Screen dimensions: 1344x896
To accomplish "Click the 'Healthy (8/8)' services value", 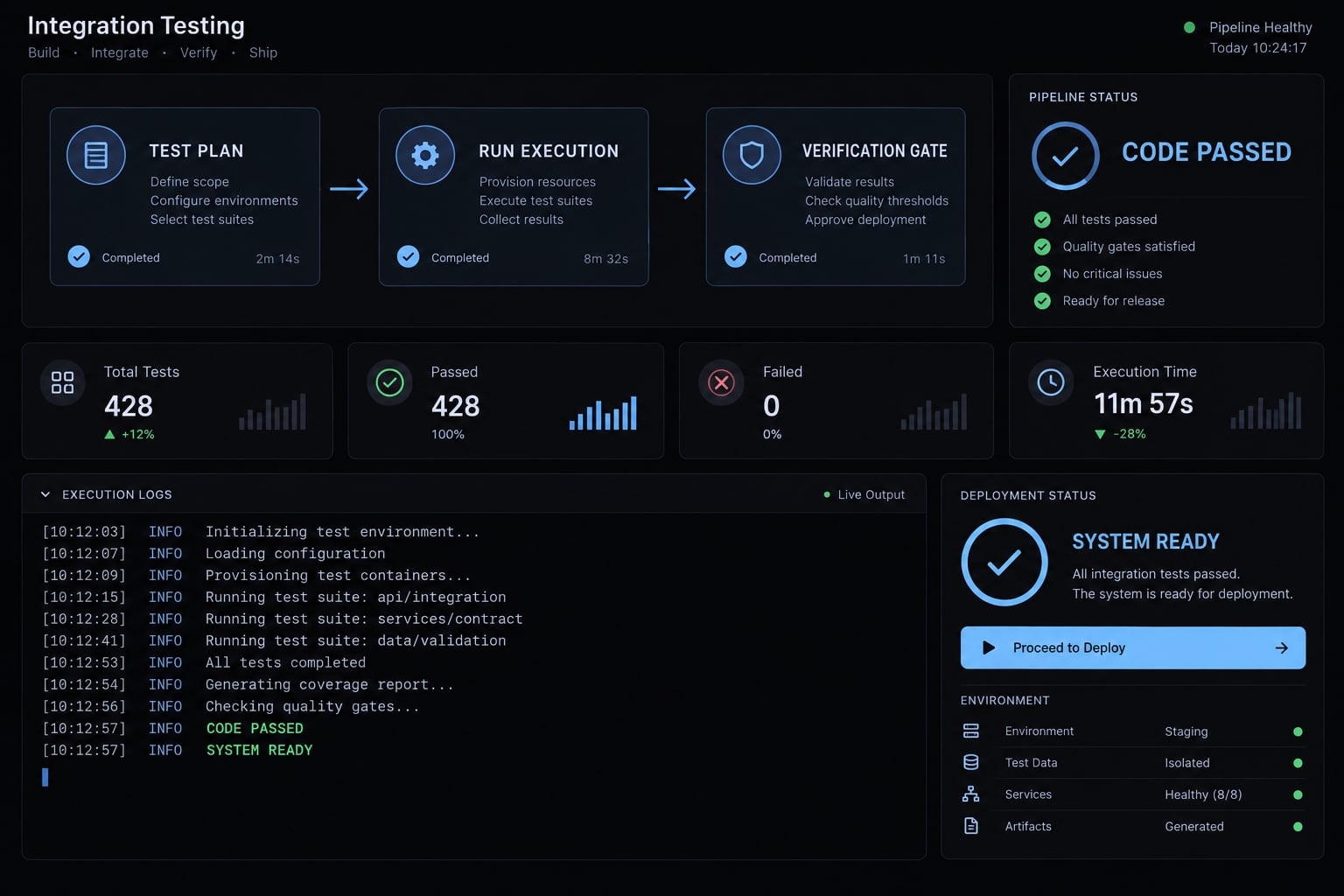I will click(x=1203, y=794).
